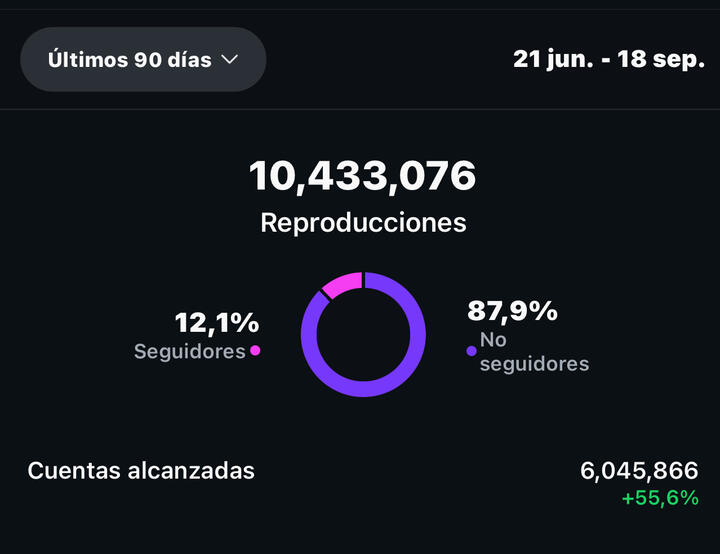Open the Últimos 90 días period dropdown

[143, 59]
